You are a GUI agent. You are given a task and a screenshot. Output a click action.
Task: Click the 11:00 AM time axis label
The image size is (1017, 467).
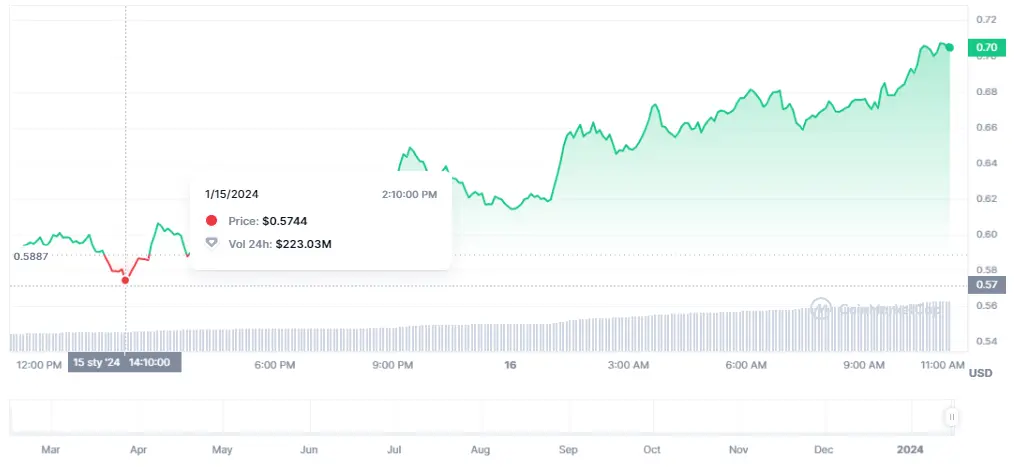pos(942,365)
